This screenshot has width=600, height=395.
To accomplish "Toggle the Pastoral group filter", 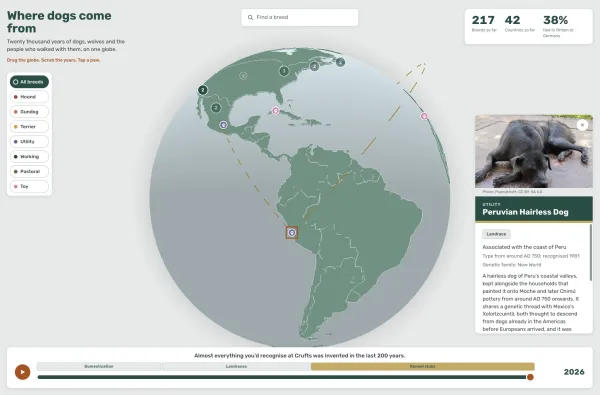I will pyautogui.click(x=29, y=171).
